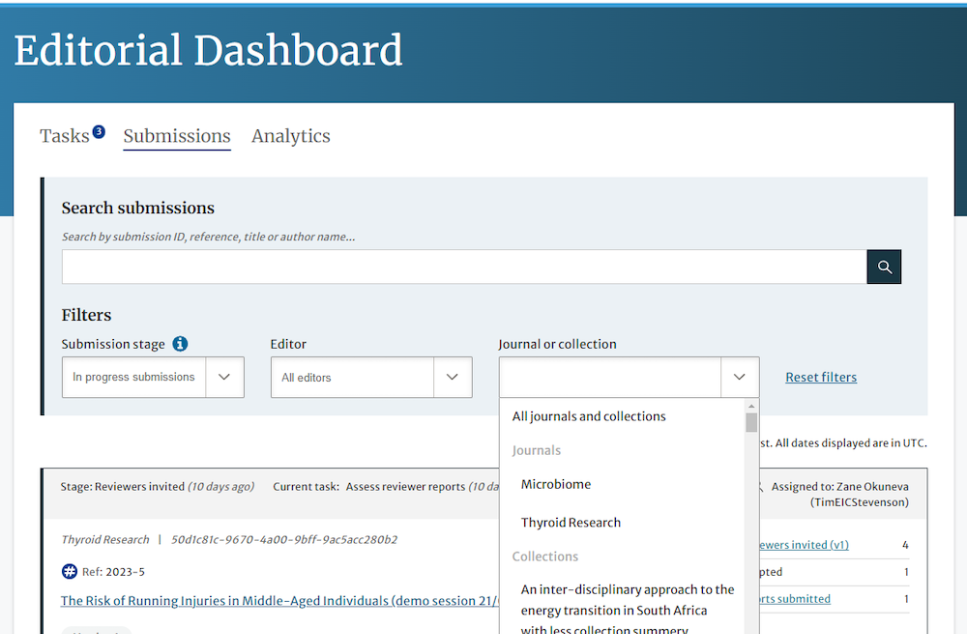Viewport: 967px width, 634px height.
Task: Collapse the Journal or collection dropdown chevron
Action: point(739,377)
